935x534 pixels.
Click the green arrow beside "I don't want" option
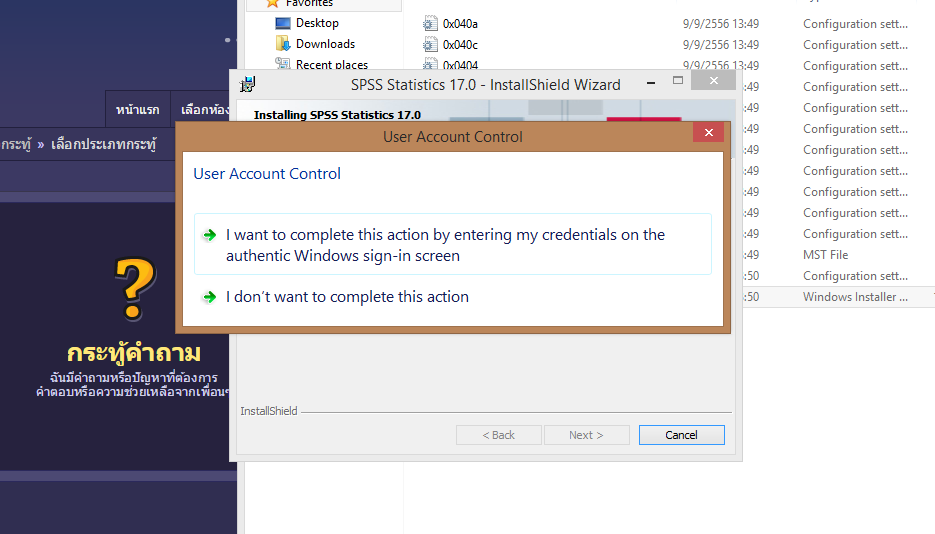(209, 297)
